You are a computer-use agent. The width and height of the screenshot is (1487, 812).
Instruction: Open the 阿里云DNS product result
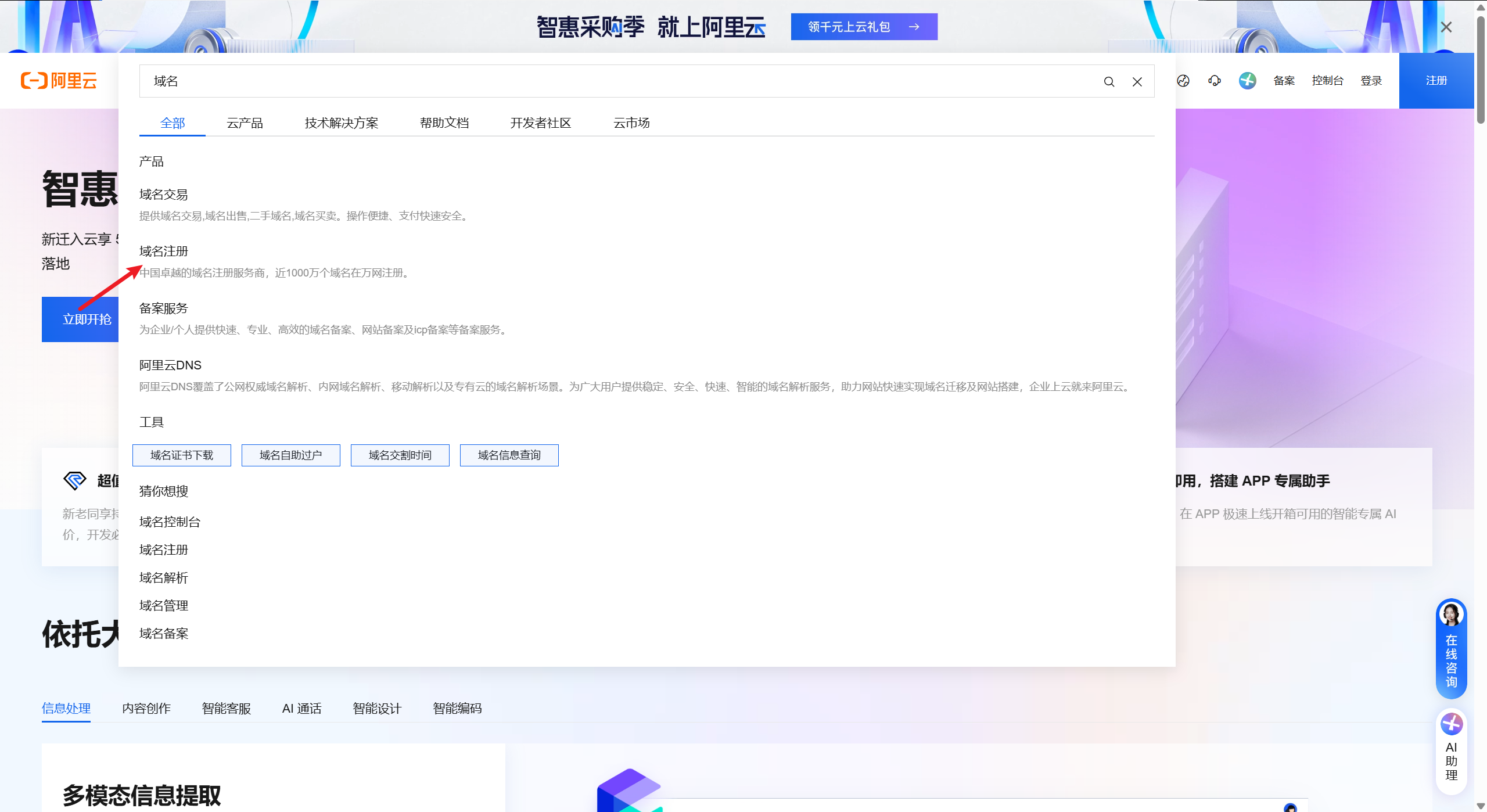(170, 365)
